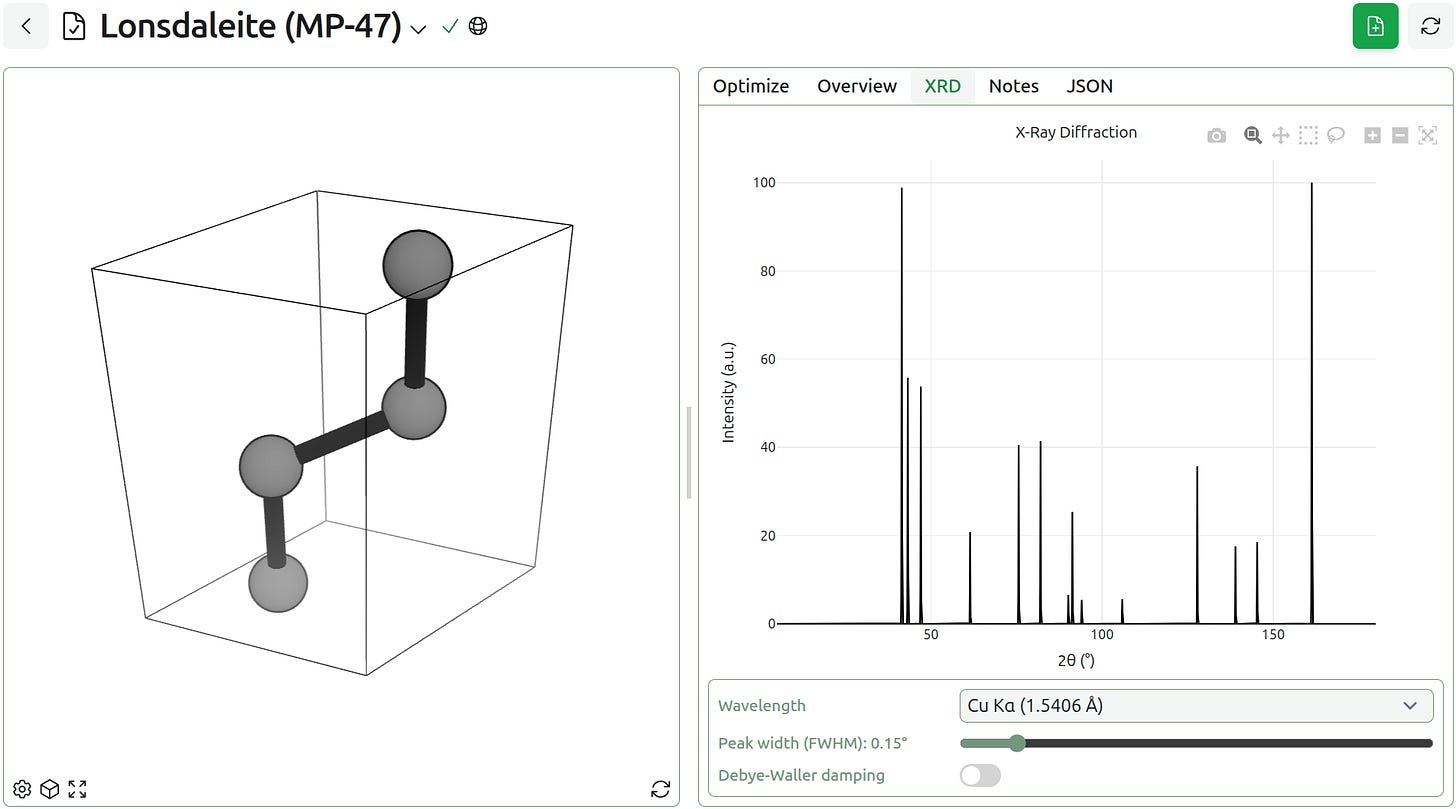Enter fullscreen in the structure viewer
The image size is (1456, 809).
pyautogui.click(x=77, y=789)
